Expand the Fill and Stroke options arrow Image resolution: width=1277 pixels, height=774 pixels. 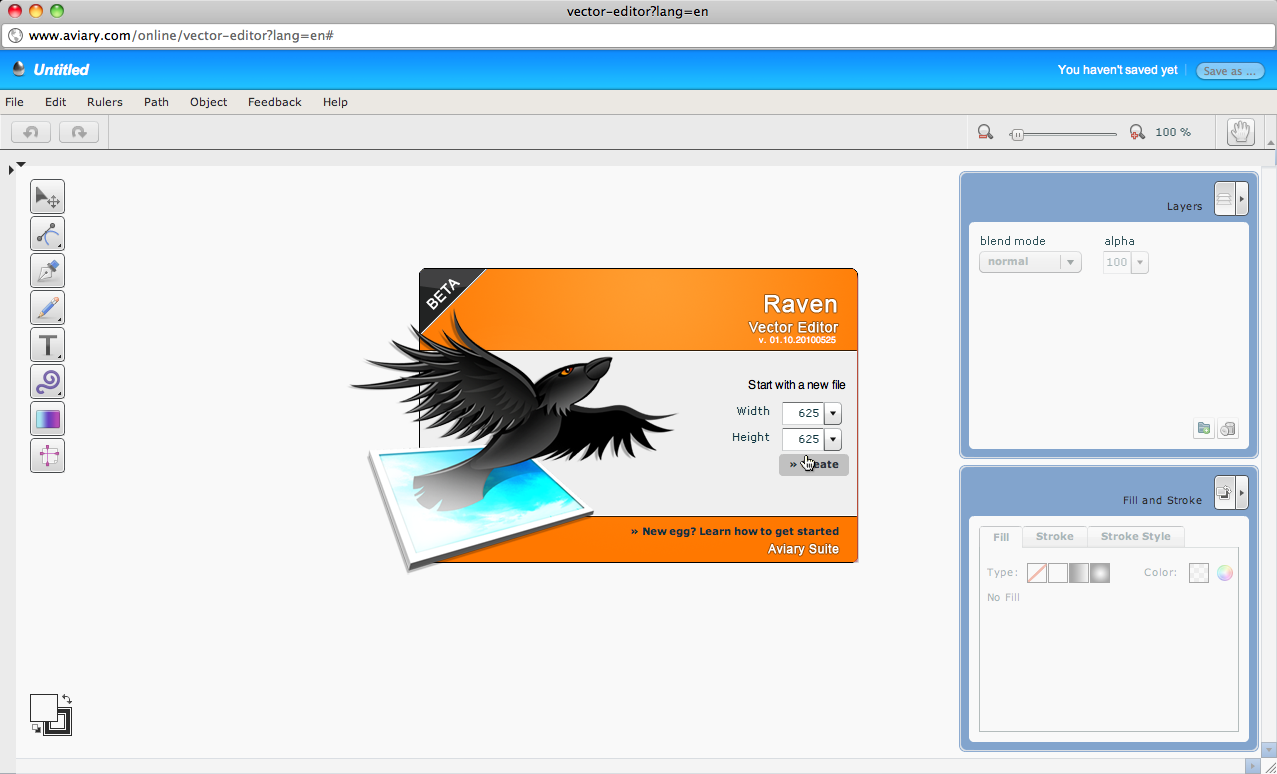1242,492
